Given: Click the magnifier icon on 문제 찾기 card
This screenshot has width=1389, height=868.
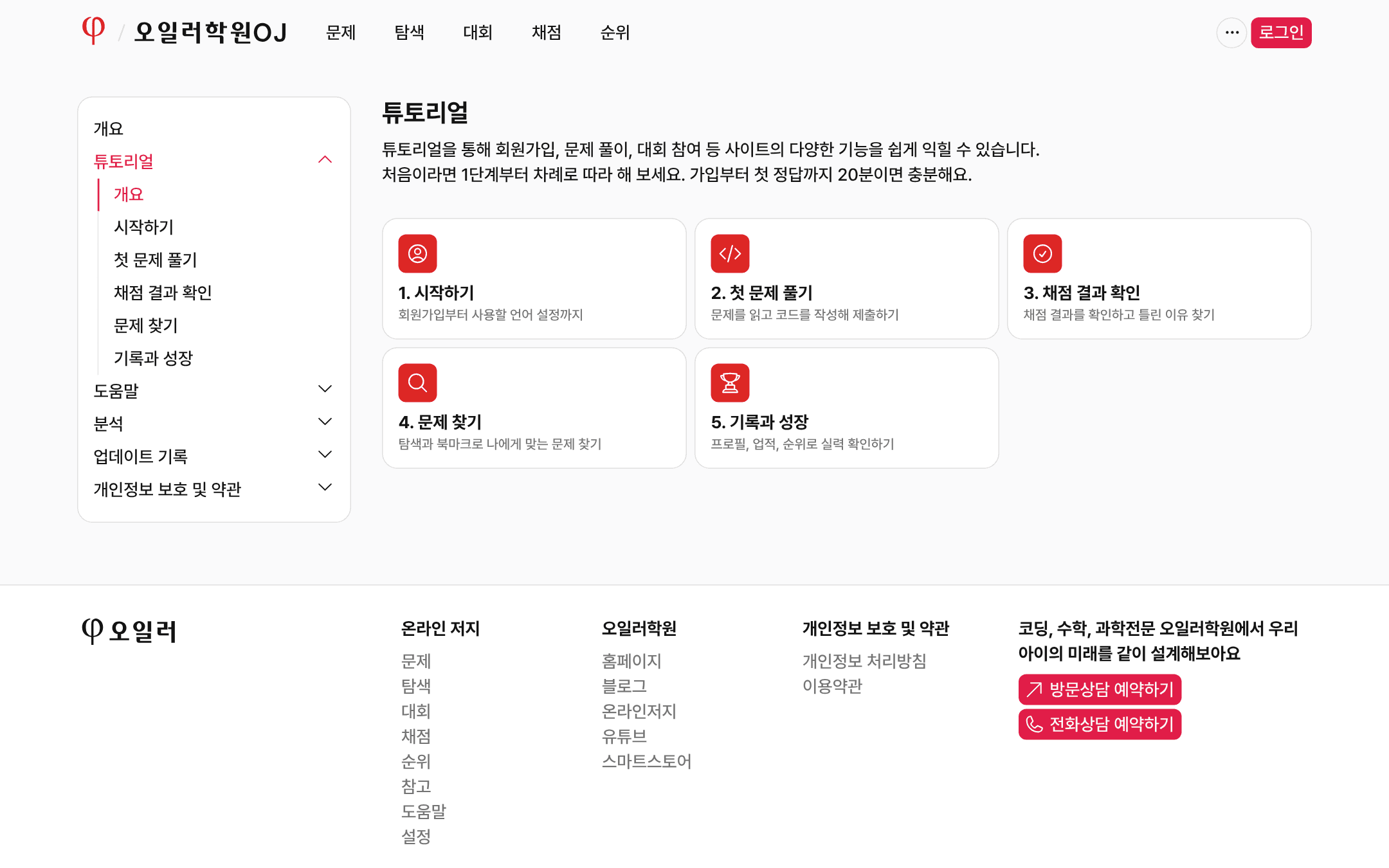Looking at the screenshot, I should (417, 383).
